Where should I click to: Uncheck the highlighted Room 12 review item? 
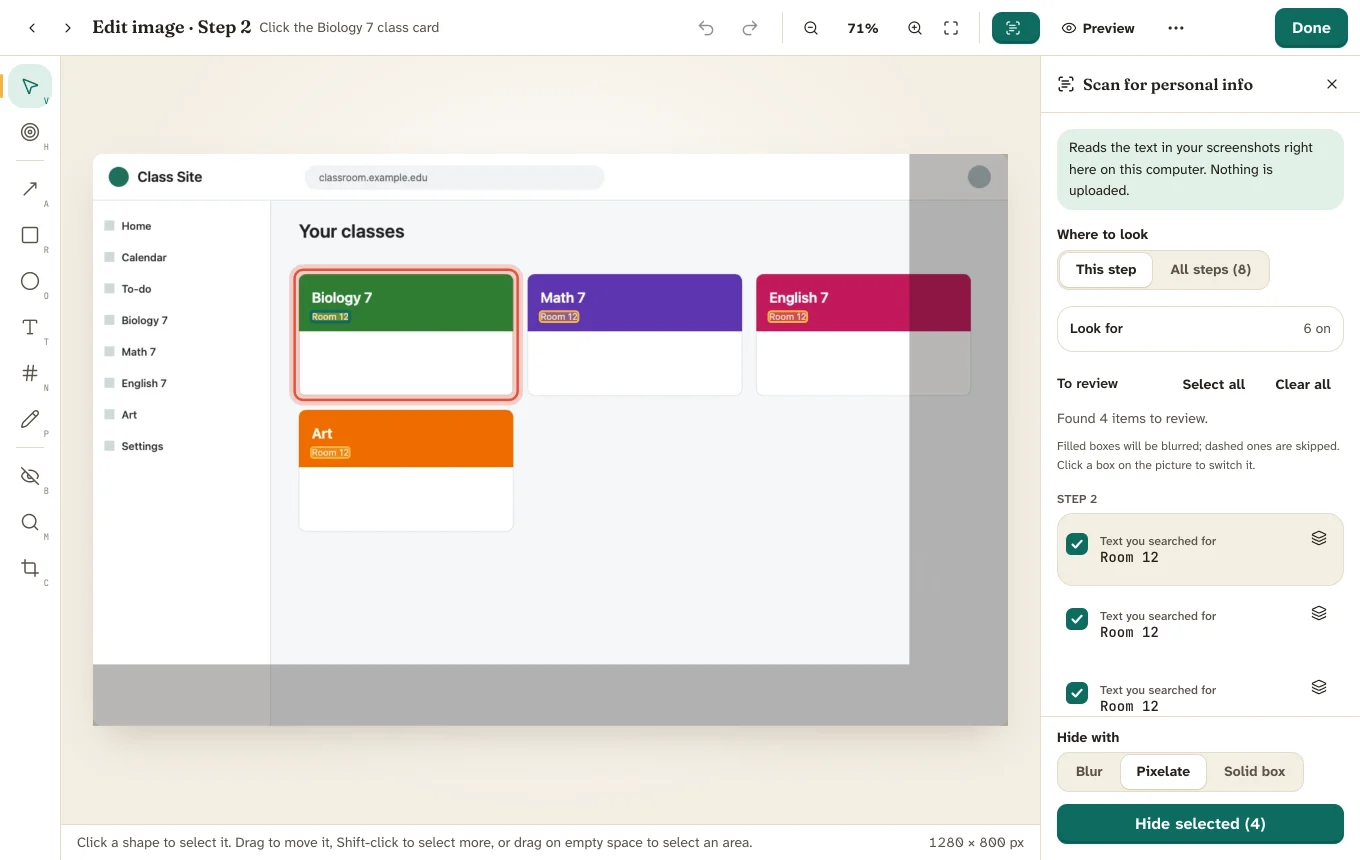[1077, 544]
